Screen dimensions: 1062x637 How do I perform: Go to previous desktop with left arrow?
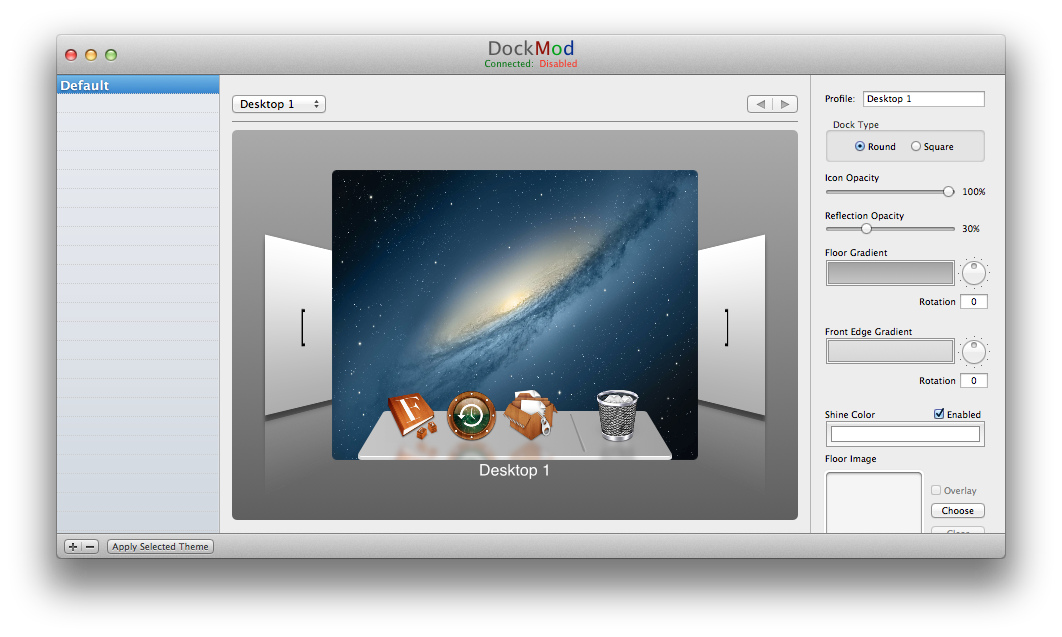[760, 104]
